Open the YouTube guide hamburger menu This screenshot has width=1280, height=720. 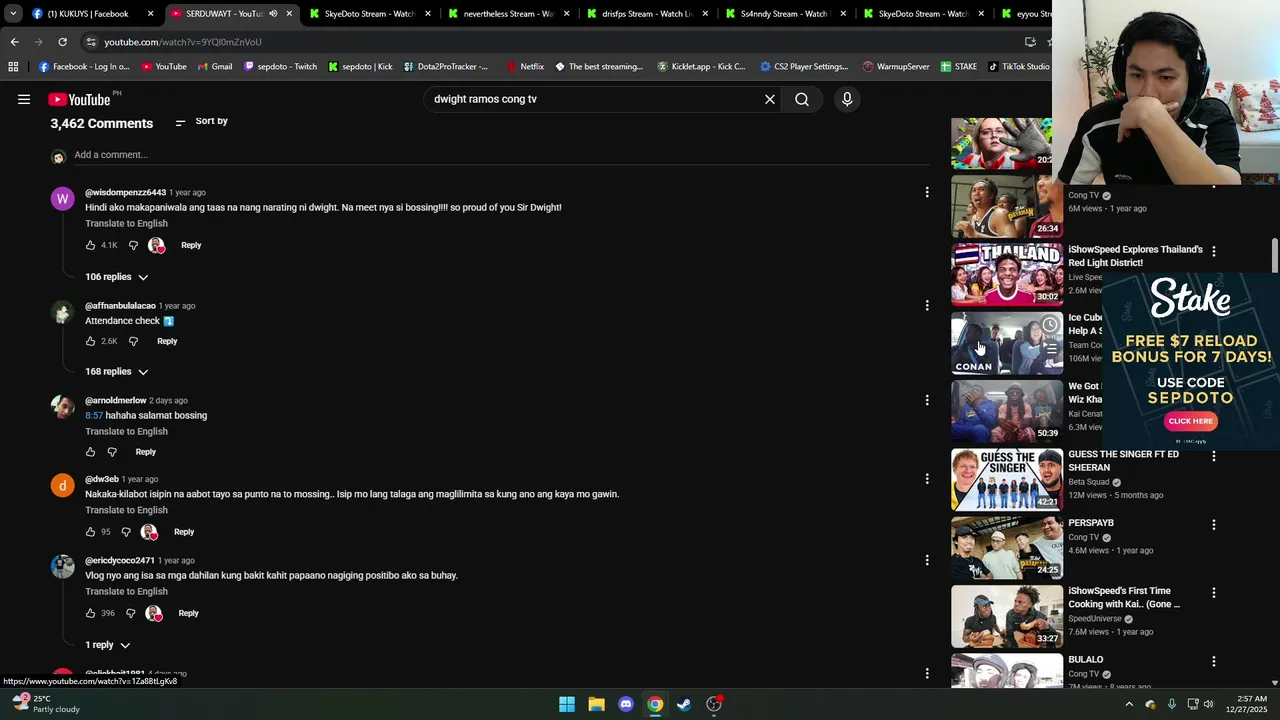(24, 99)
